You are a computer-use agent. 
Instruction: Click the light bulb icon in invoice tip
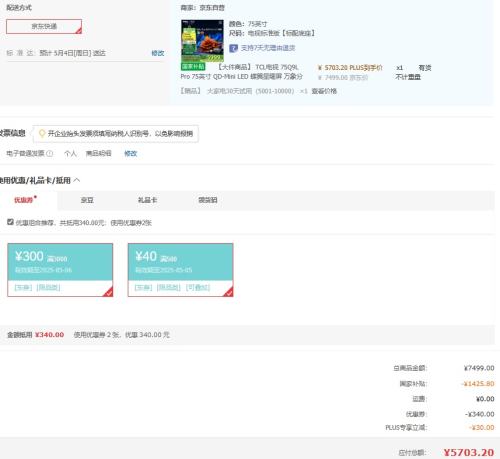pyautogui.click(x=42, y=134)
